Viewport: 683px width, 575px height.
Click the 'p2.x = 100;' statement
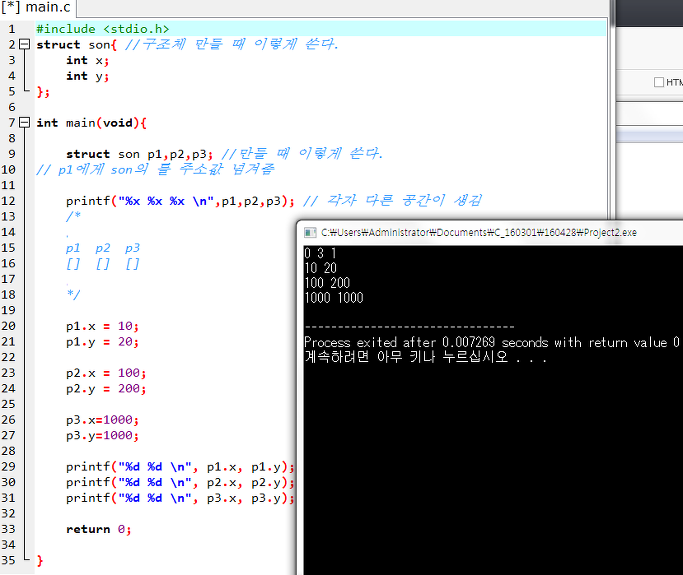106,373
